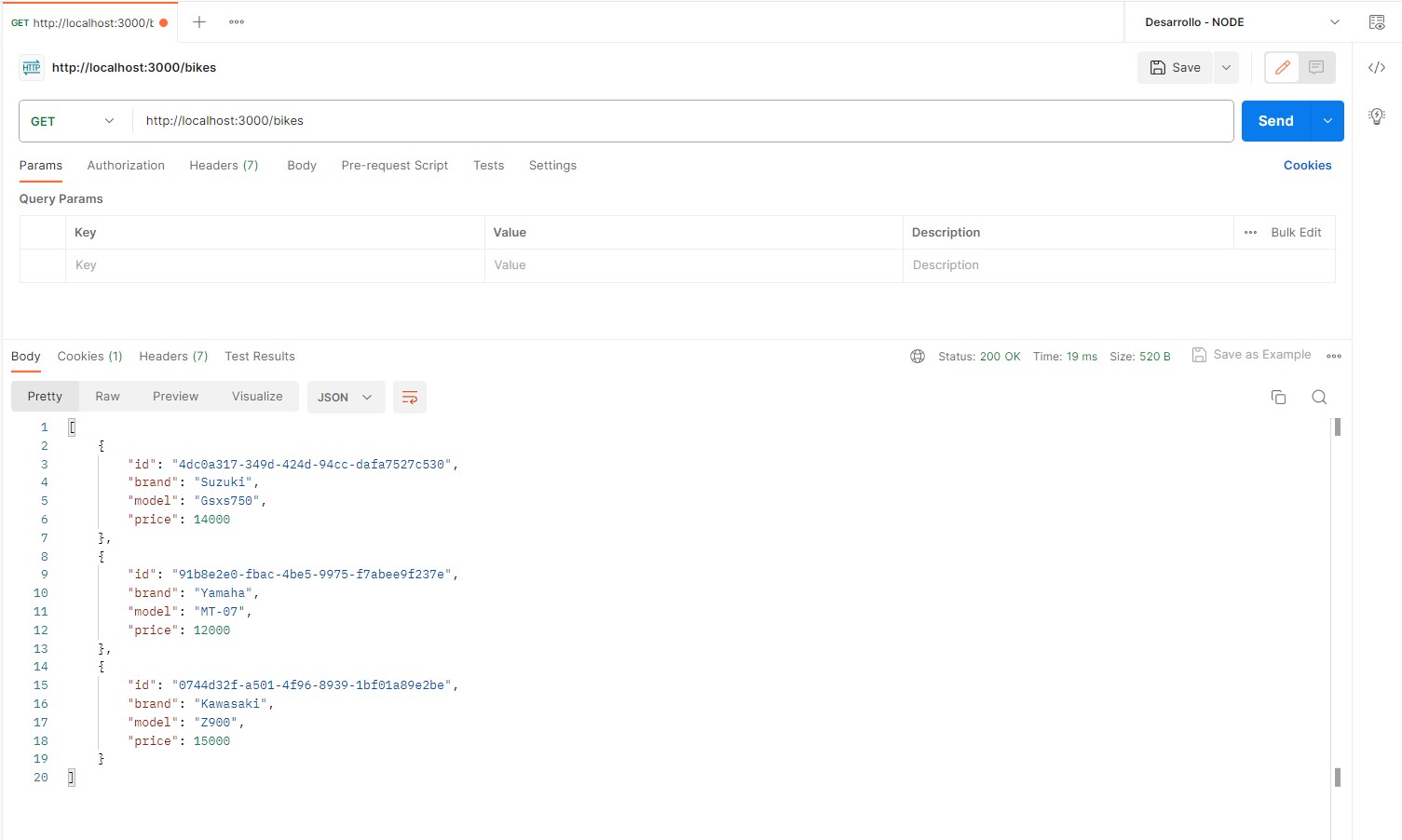
Task: Open the lightbulb info panel icon
Action: [x=1377, y=116]
